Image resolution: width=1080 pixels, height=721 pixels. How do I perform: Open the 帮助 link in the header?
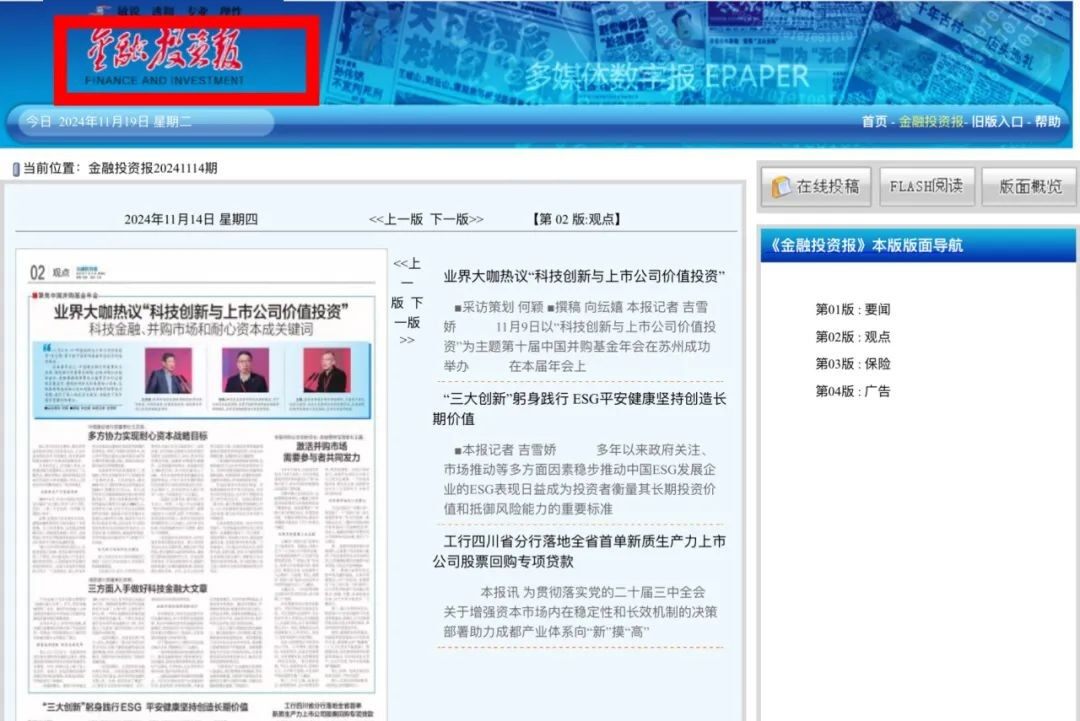pos(1047,121)
